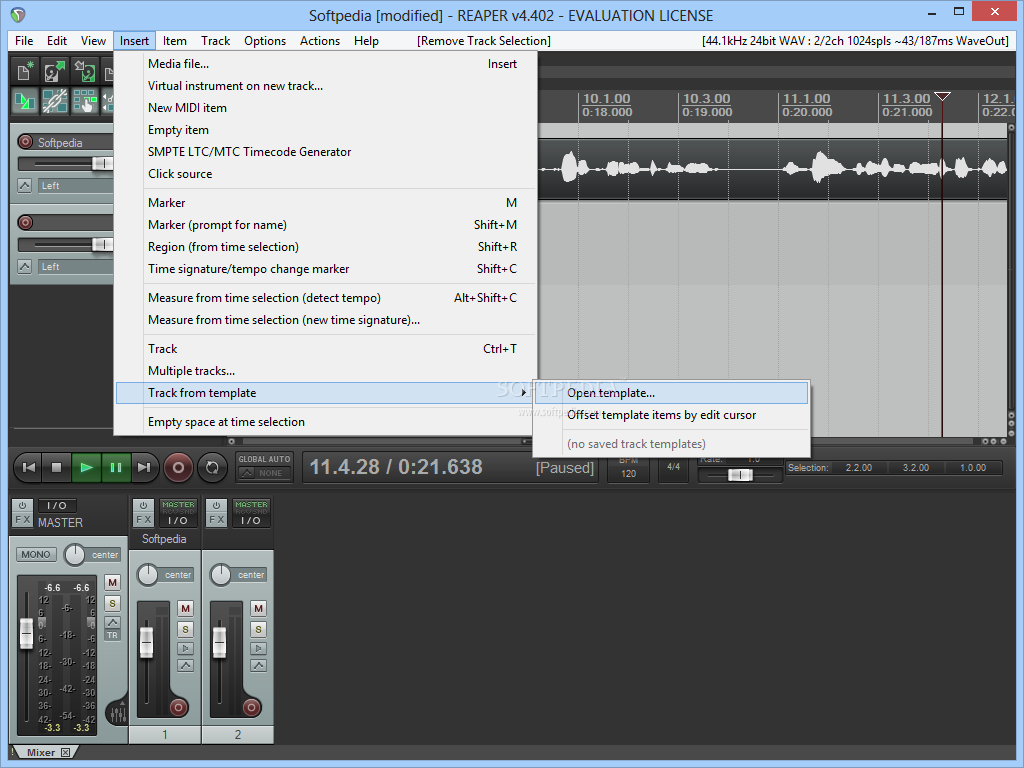Choose Media file... from Insert menu
Image resolution: width=1024 pixels, height=768 pixels.
325,64
